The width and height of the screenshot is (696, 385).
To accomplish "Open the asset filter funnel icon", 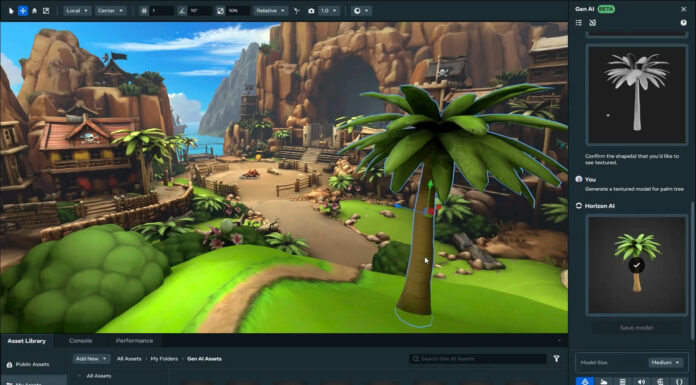I will [x=556, y=358].
